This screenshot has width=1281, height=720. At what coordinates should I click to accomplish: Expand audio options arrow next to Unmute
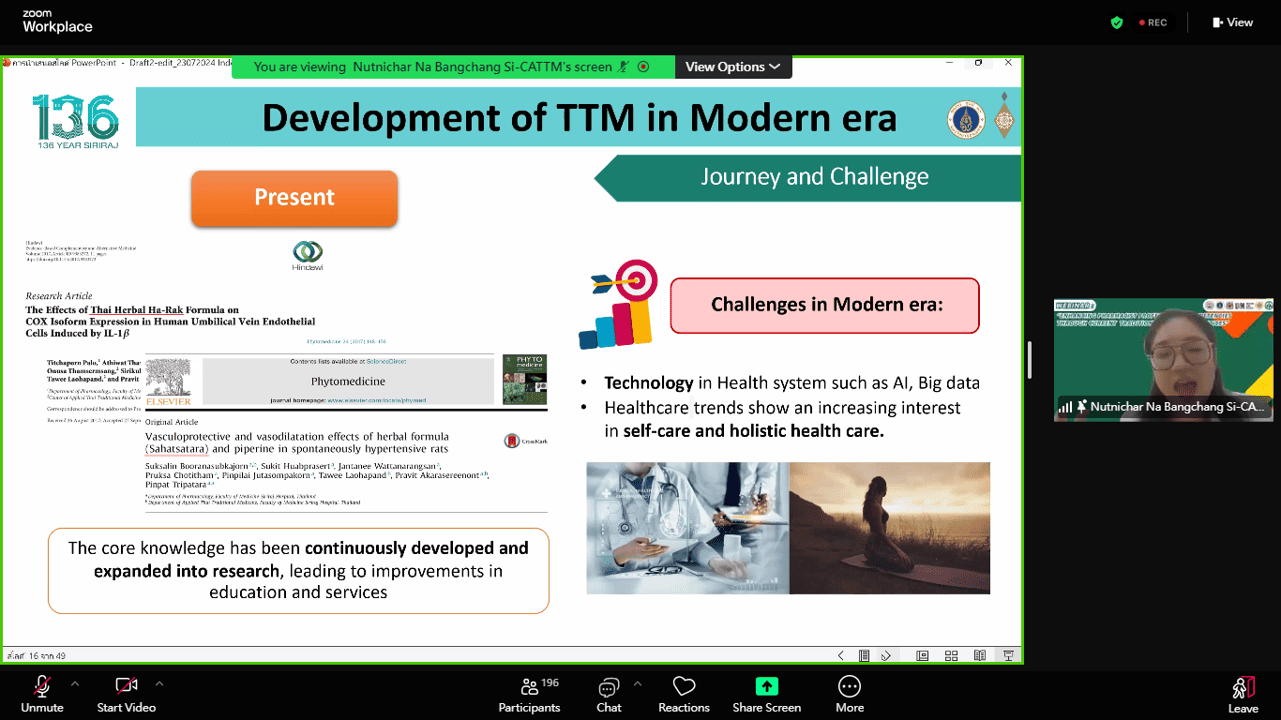[75, 684]
